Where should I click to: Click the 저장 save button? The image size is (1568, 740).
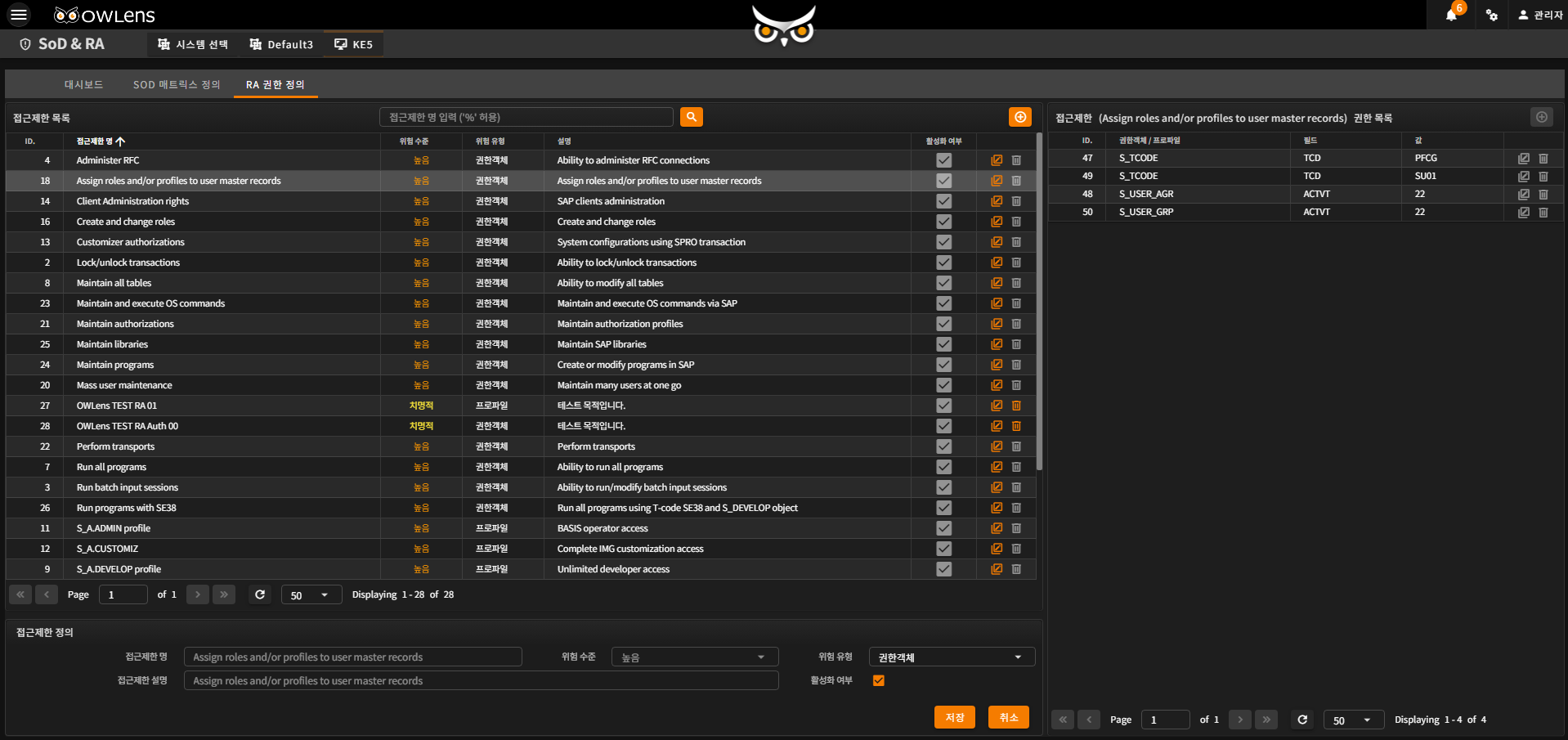pyautogui.click(x=955, y=717)
